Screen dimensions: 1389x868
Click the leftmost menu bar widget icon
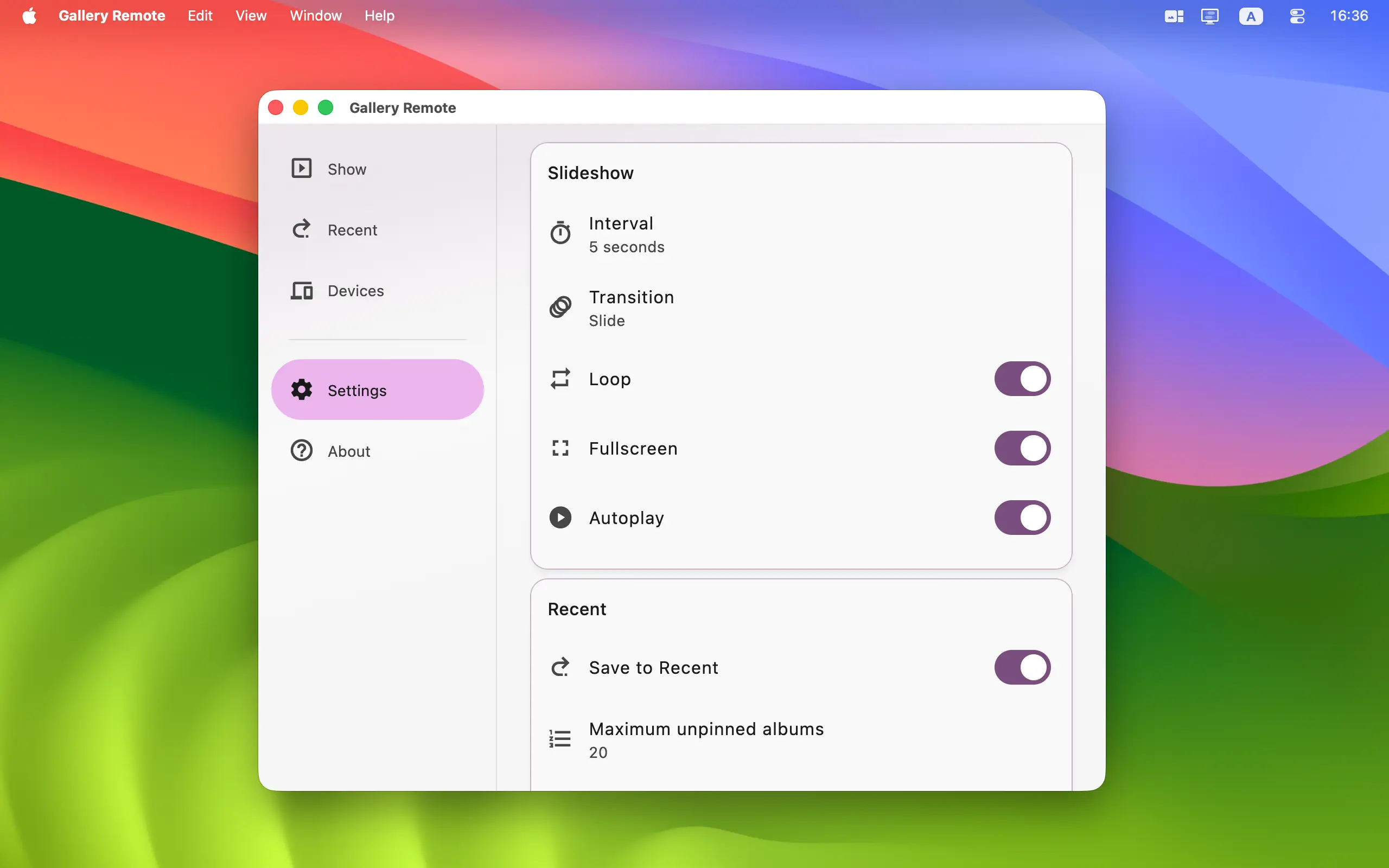[1174, 16]
